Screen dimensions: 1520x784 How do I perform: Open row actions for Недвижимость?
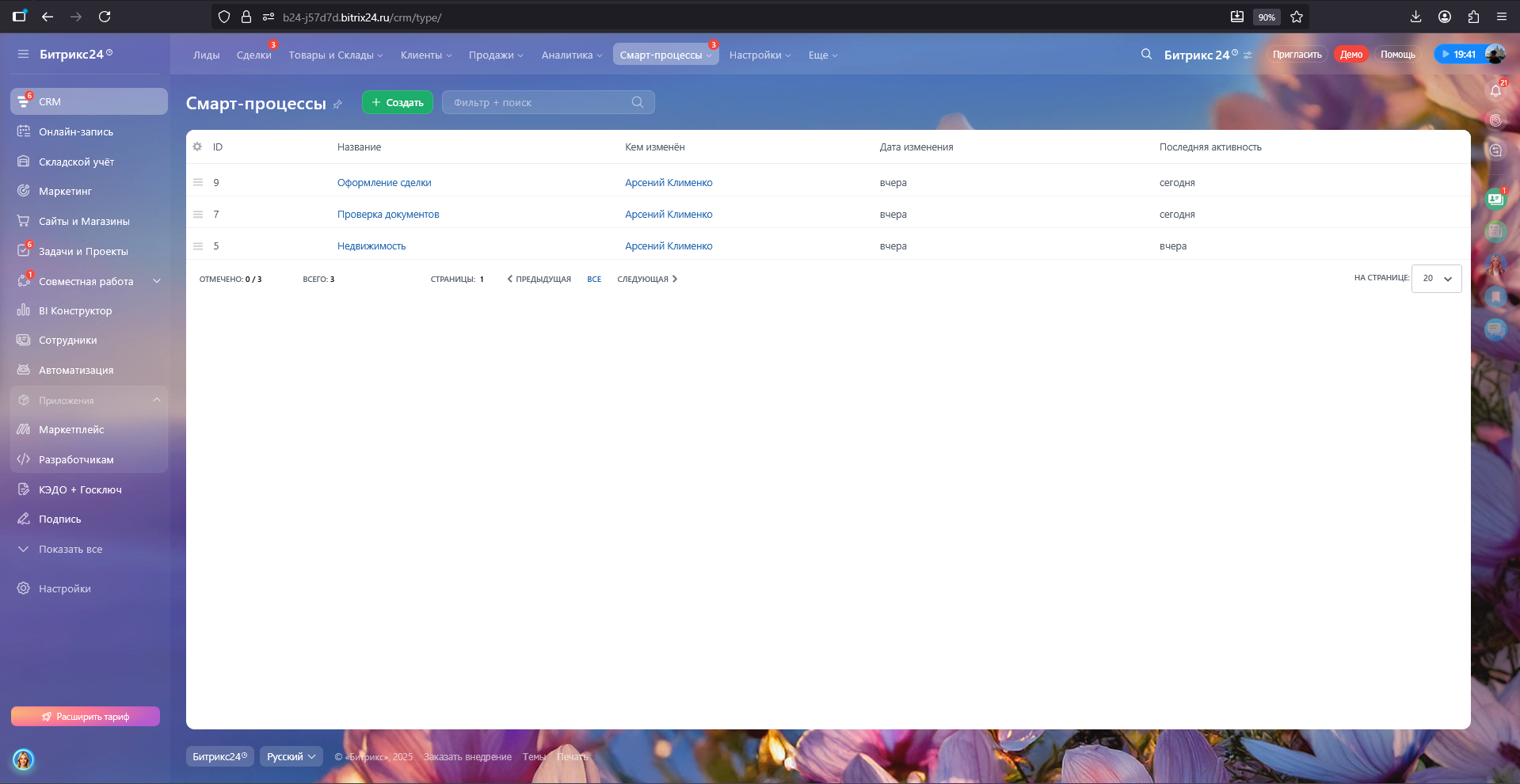[198, 245]
